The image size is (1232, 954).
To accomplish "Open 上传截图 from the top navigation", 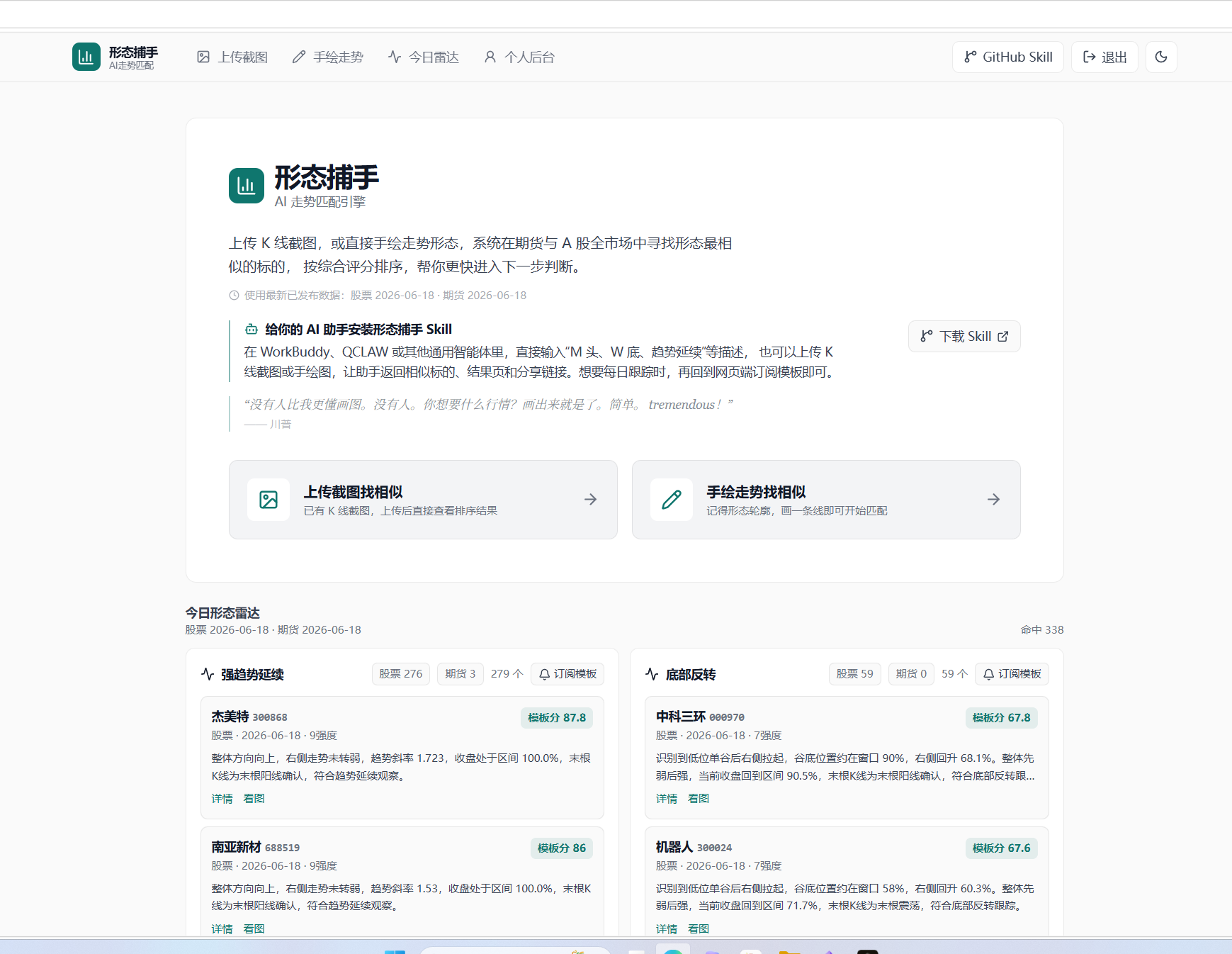I will (232, 57).
